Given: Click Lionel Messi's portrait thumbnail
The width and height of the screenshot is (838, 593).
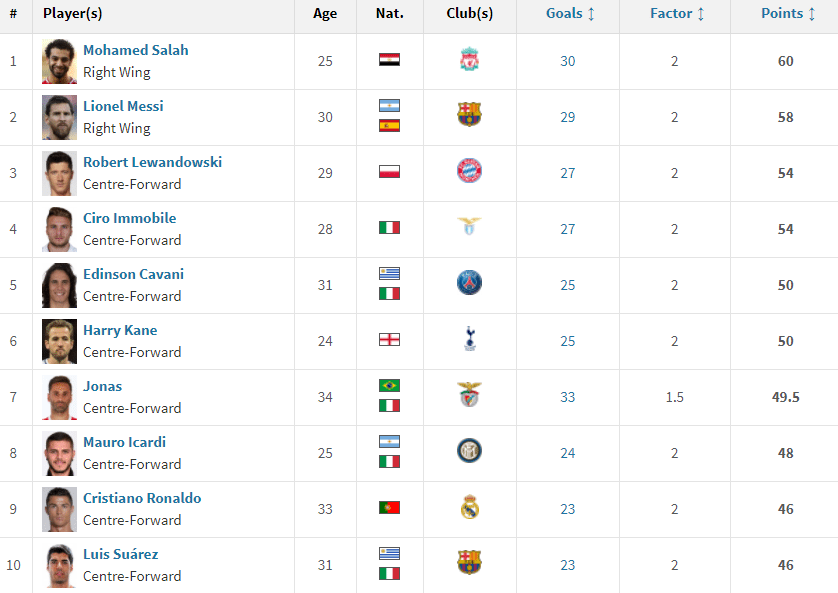Looking at the screenshot, I should click(x=59, y=117).
